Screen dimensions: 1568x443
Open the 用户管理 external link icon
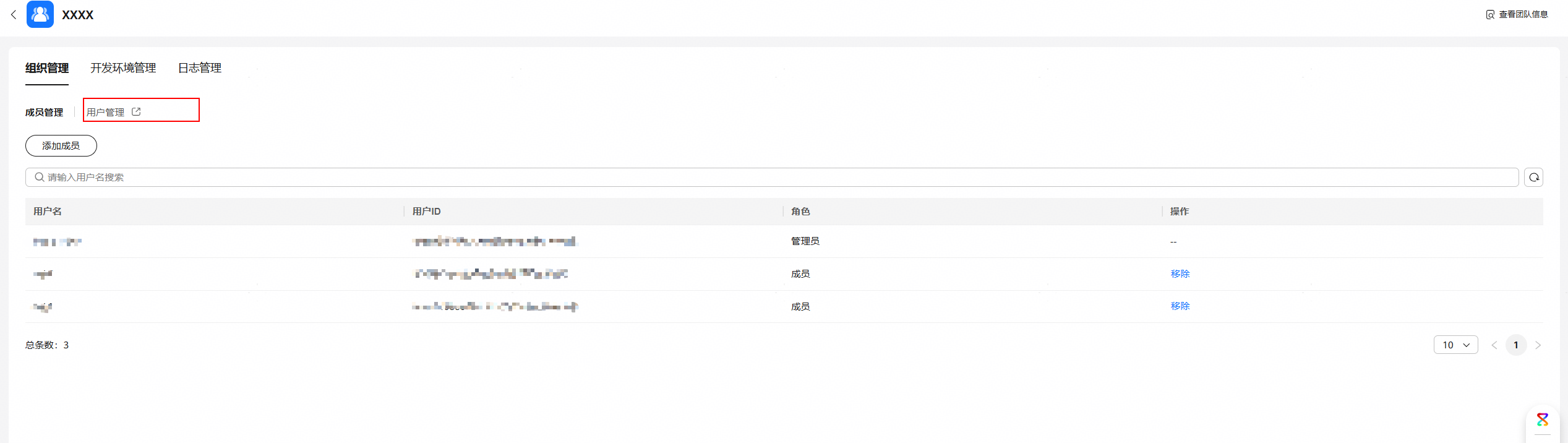tap(136, 112)
